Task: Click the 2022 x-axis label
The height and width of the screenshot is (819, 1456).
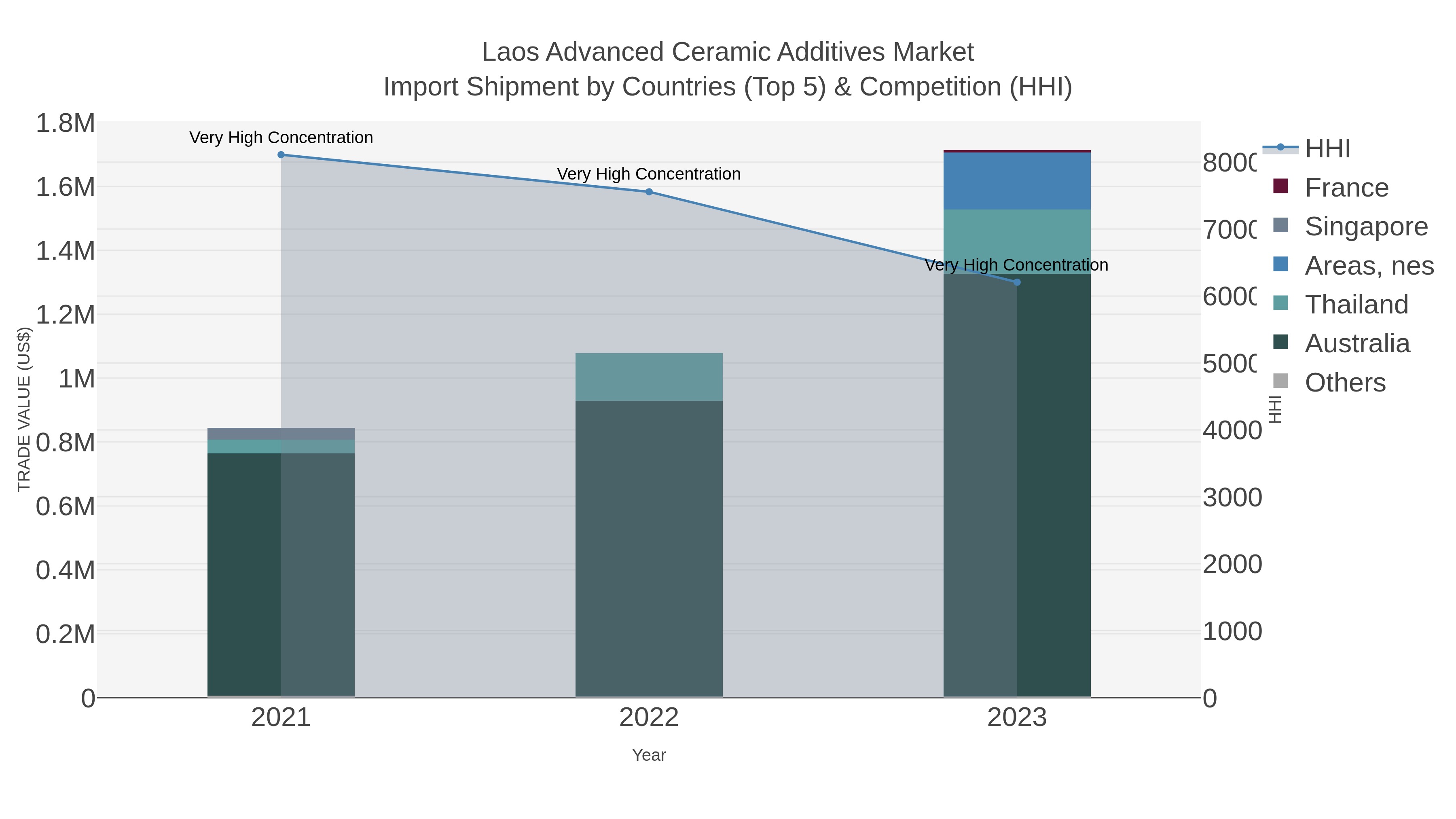Action: click(649, 718)
